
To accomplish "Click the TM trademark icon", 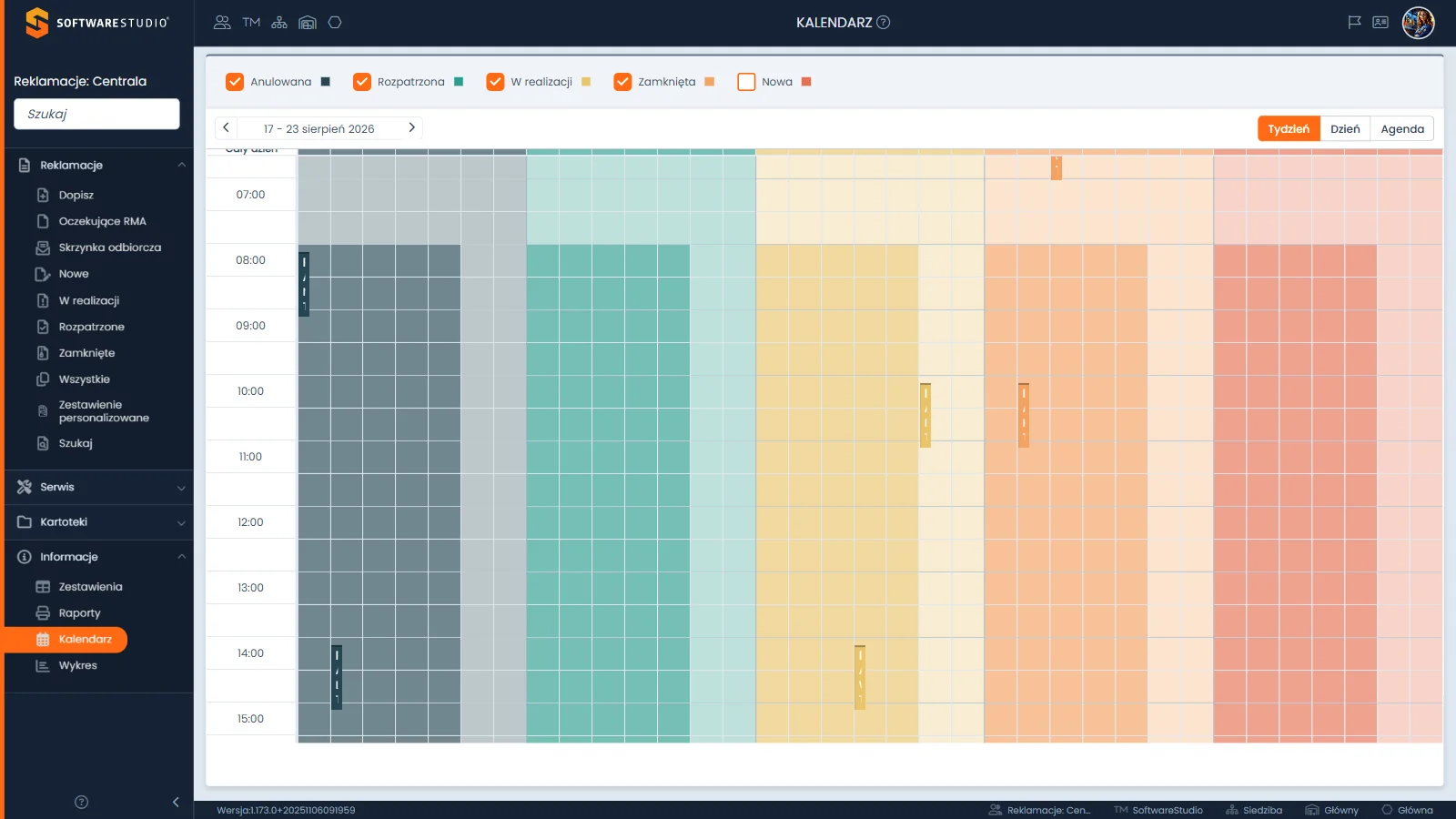I will [251, 23].
